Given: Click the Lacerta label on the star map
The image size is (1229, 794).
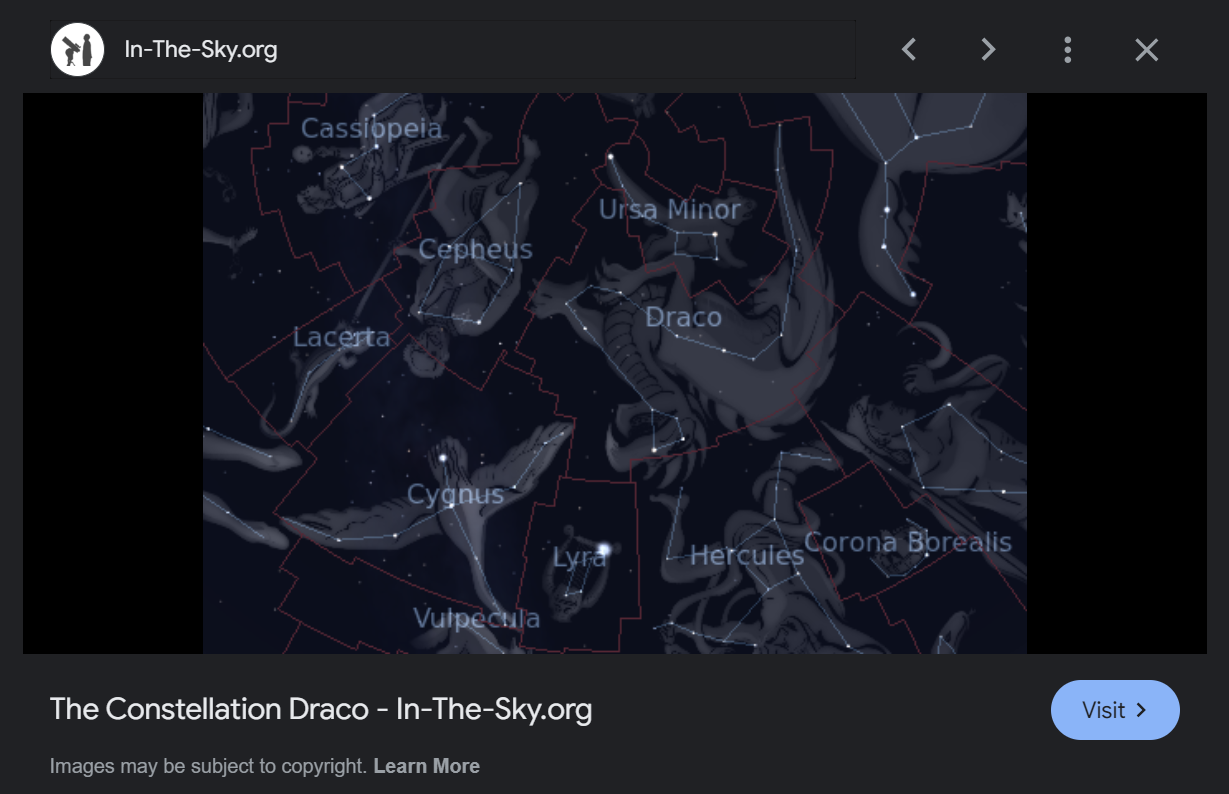Looking at the screenshot, I should coord(341,337).
